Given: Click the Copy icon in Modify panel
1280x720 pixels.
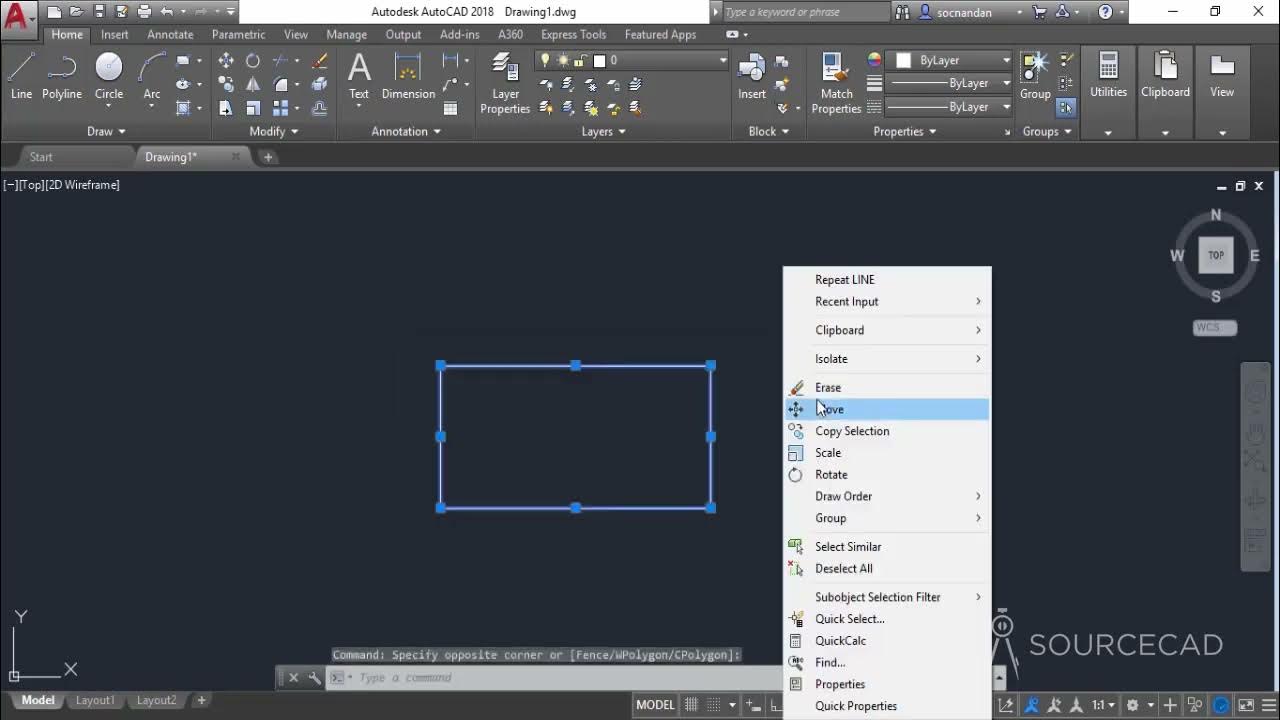Looking at the screenshot, I should (x=226, y=85).
